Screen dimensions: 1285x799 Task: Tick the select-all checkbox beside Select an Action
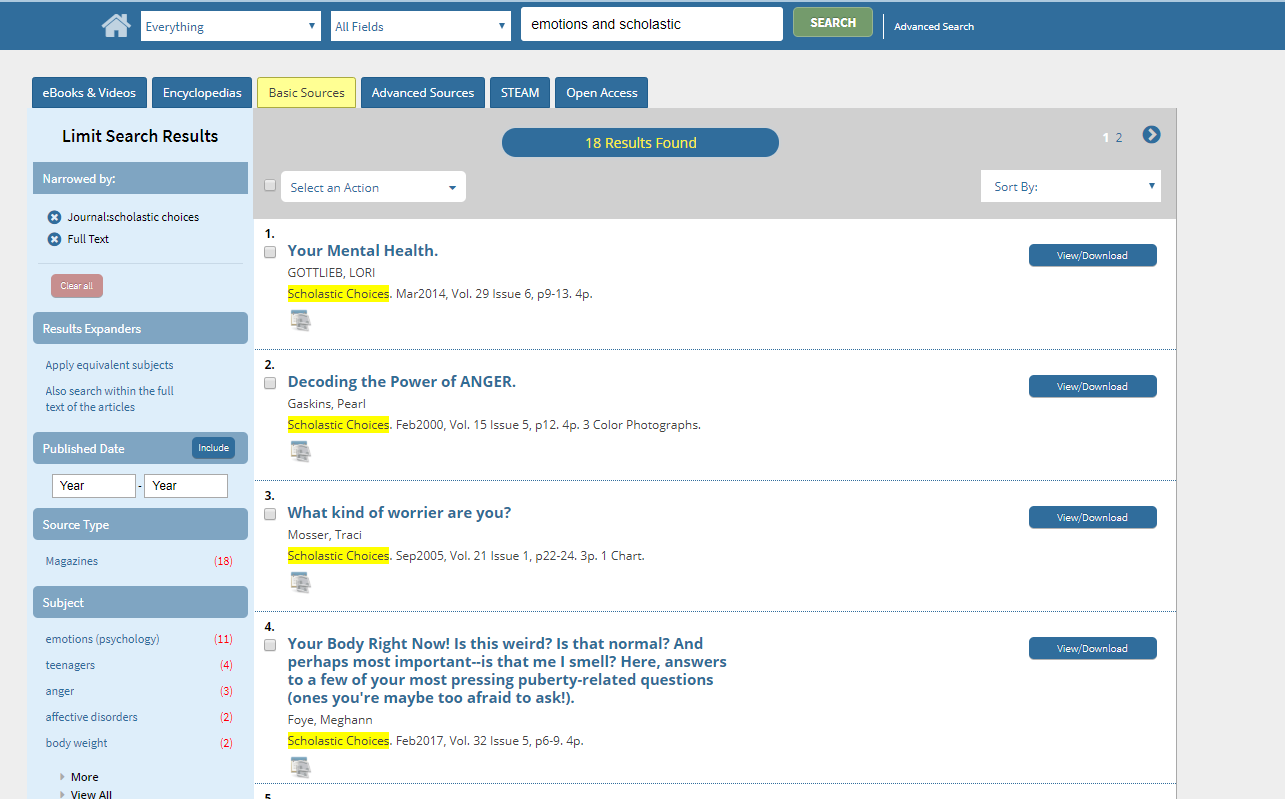pos(270,185)
